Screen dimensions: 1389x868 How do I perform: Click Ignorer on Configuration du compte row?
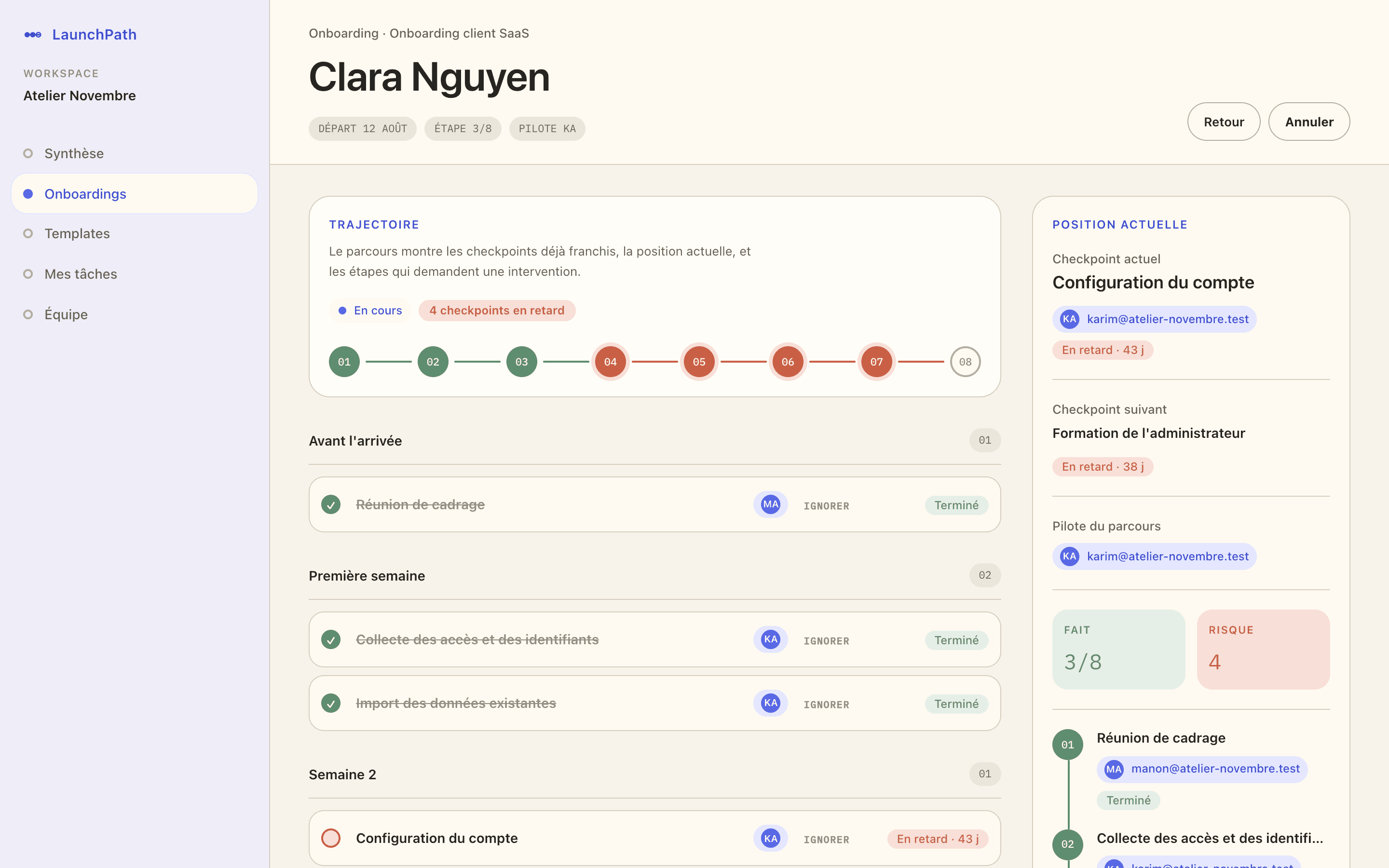coord(826,839)
